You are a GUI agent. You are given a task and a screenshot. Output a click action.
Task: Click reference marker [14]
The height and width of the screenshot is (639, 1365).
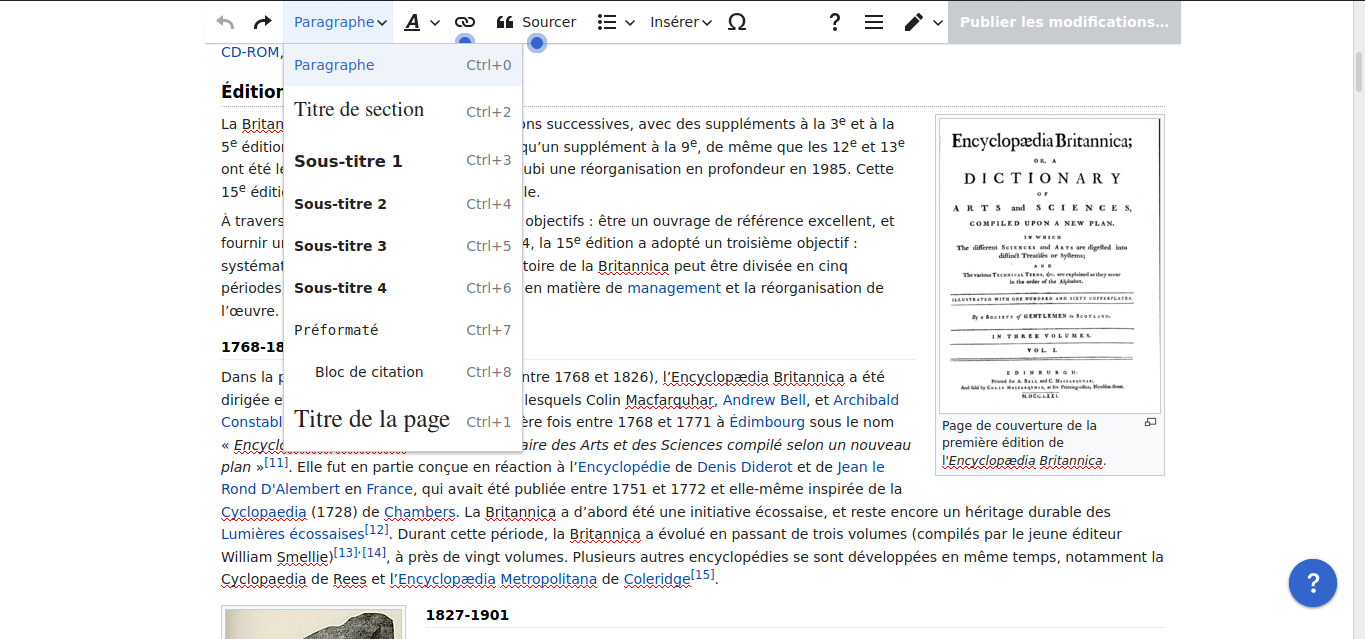pyautogui.click(x=374, y=552)
